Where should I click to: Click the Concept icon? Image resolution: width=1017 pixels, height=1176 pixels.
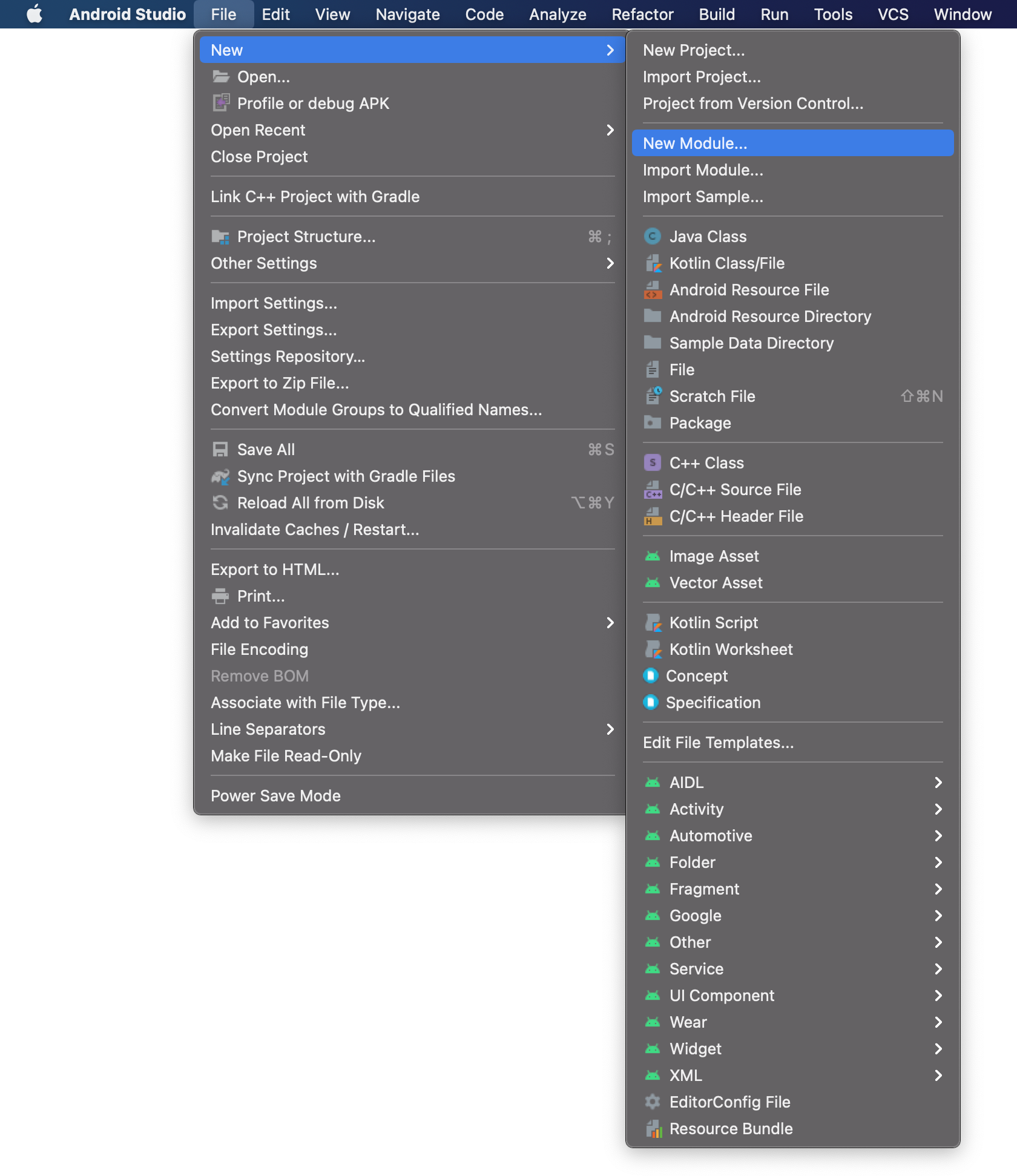(651, 675)
